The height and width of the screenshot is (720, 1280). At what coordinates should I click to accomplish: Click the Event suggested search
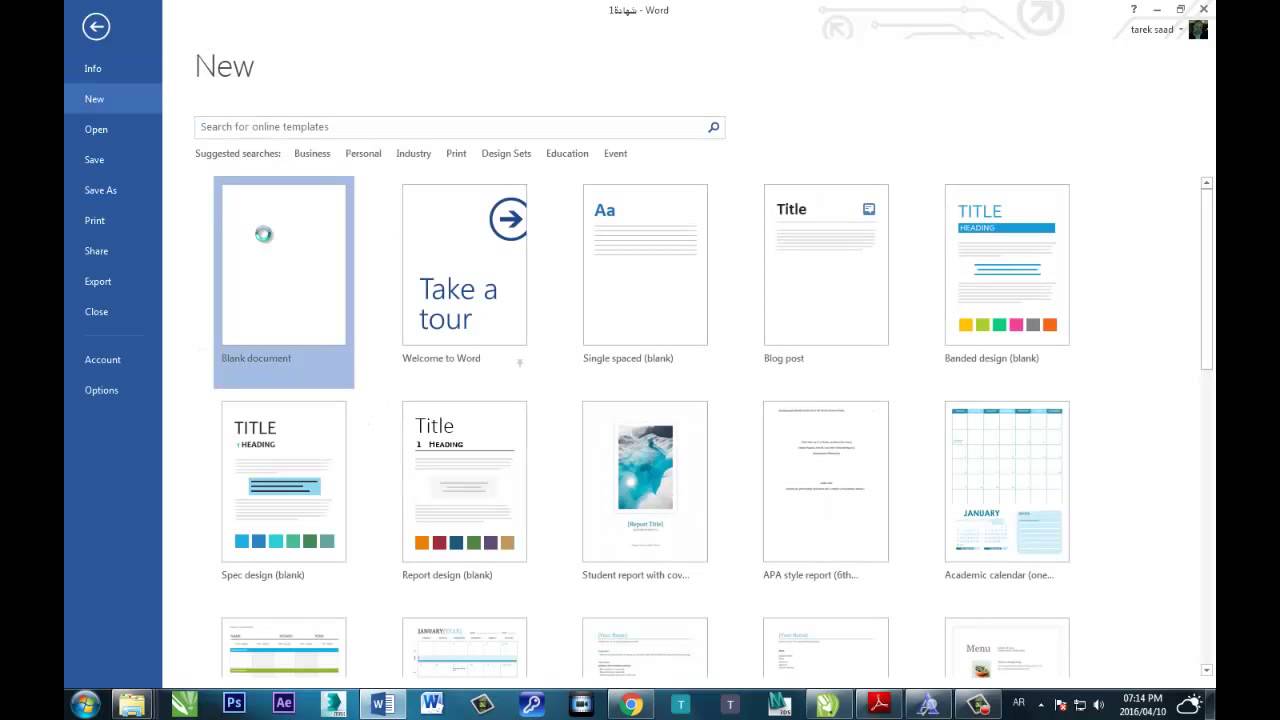click(615, 154)
